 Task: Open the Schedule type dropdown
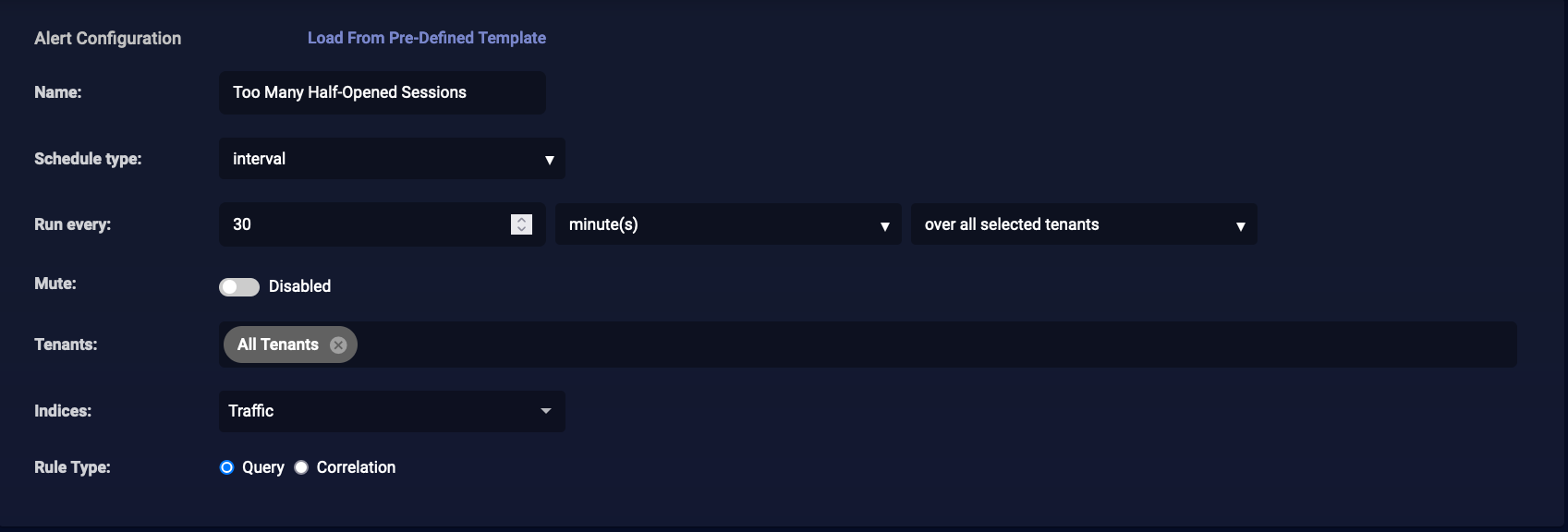coord(391,159)
